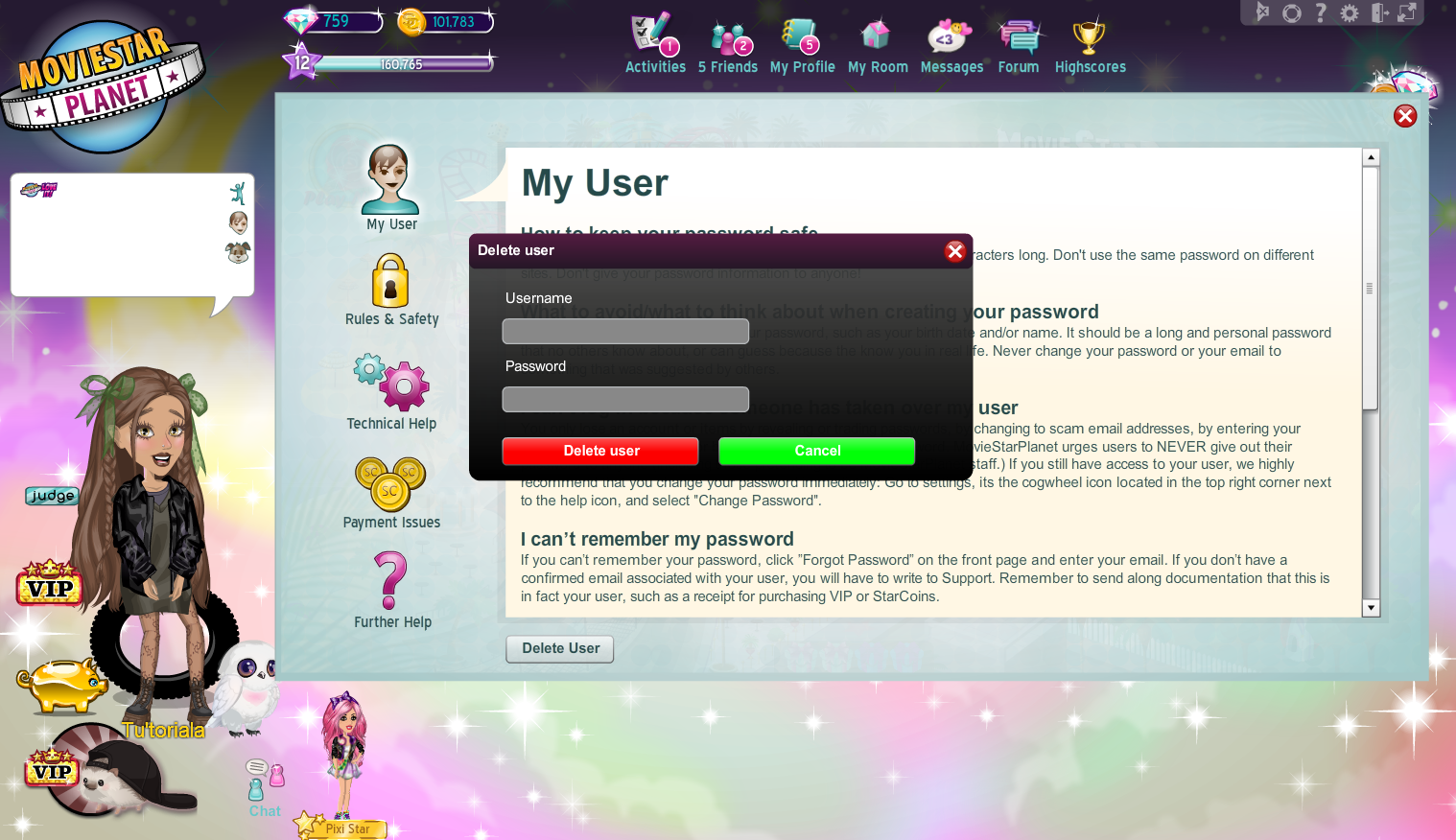The width and height of the screenshot is (1456, 840).
Task: Click the golden piggy bank
Action: coord(61,686)
